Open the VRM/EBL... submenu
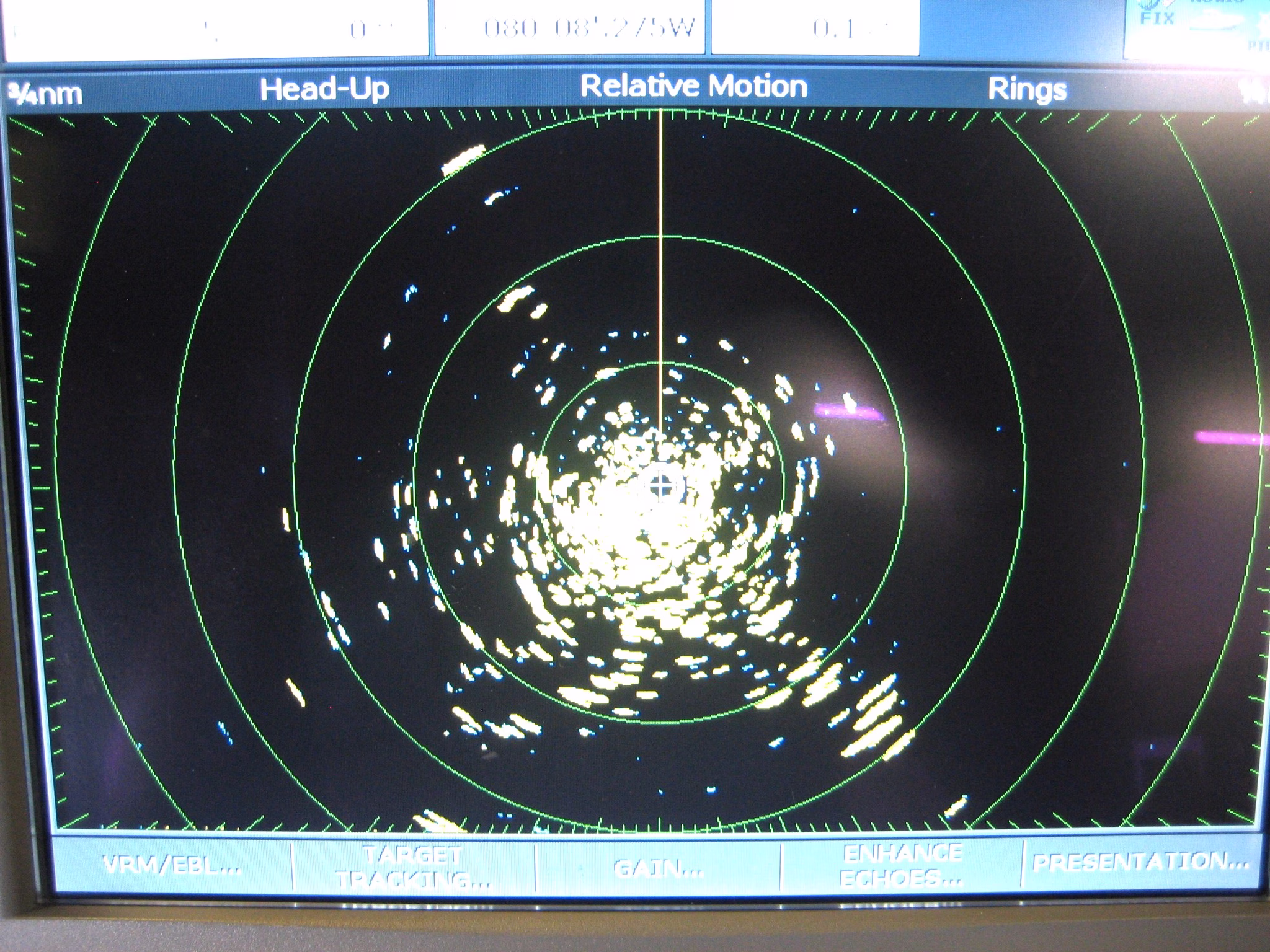Viewport: 1270px width, 952px height. point(172,865)
